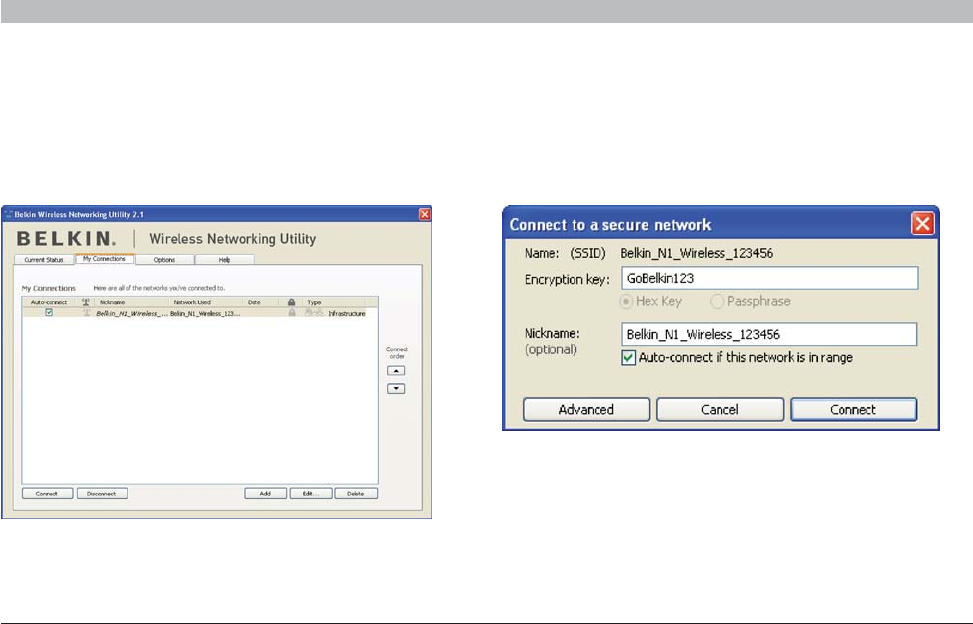Move connection down in connect order
The image size is (973, 624).
396,388
